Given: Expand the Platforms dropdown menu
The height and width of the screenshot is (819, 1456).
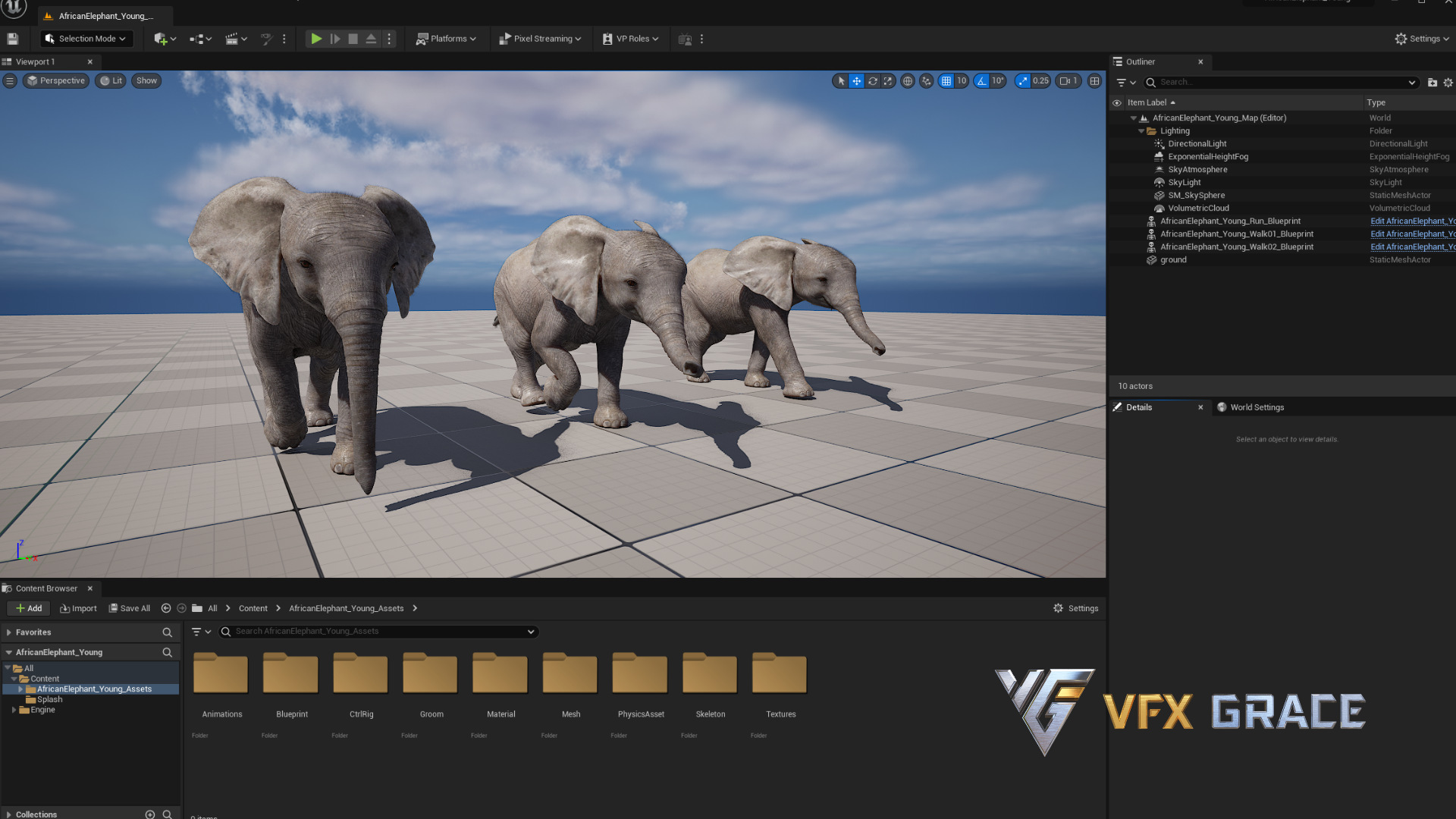Looking at the screenshot, I should point(446,39).
